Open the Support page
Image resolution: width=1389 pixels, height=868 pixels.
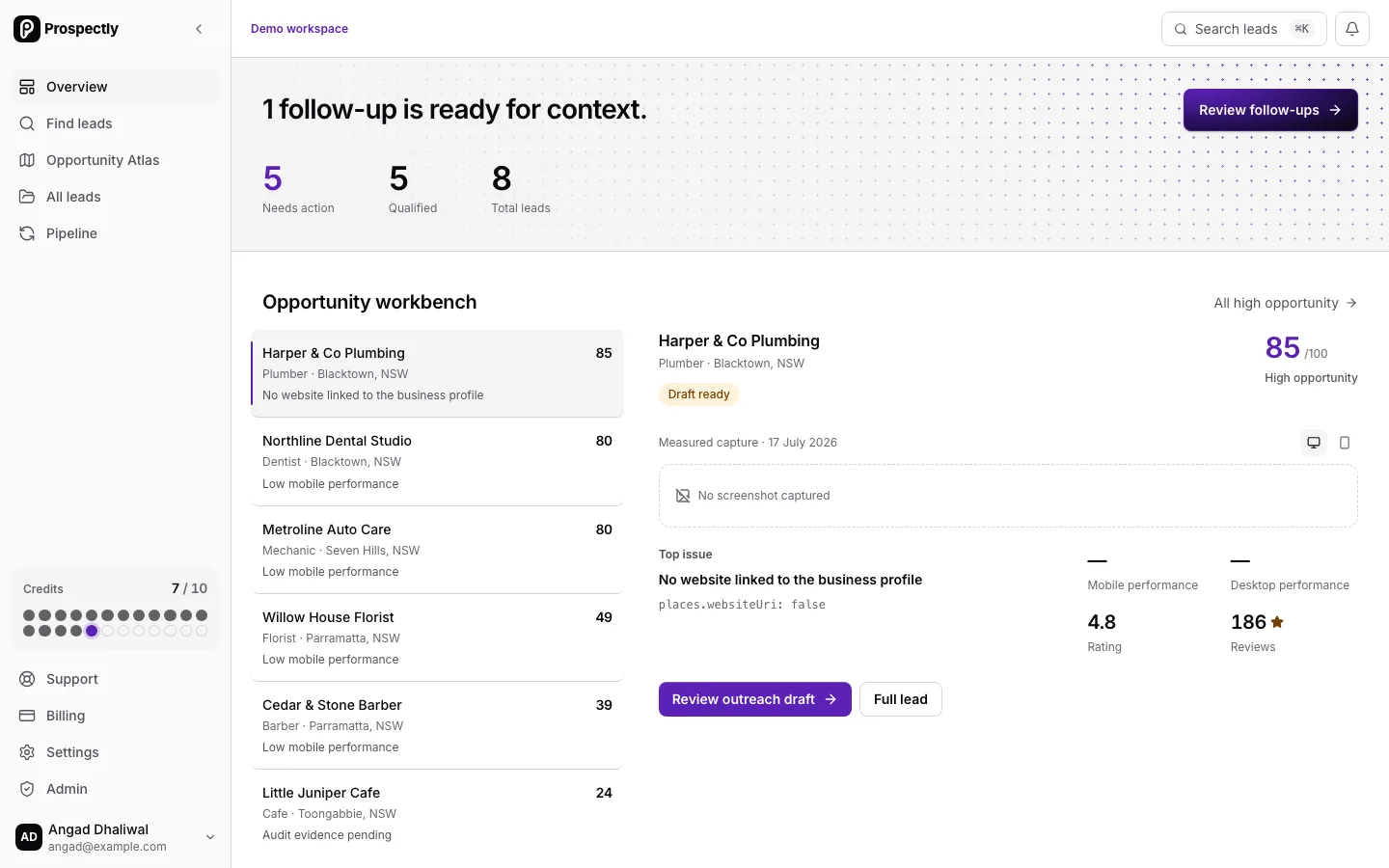[x=115, y=679]
